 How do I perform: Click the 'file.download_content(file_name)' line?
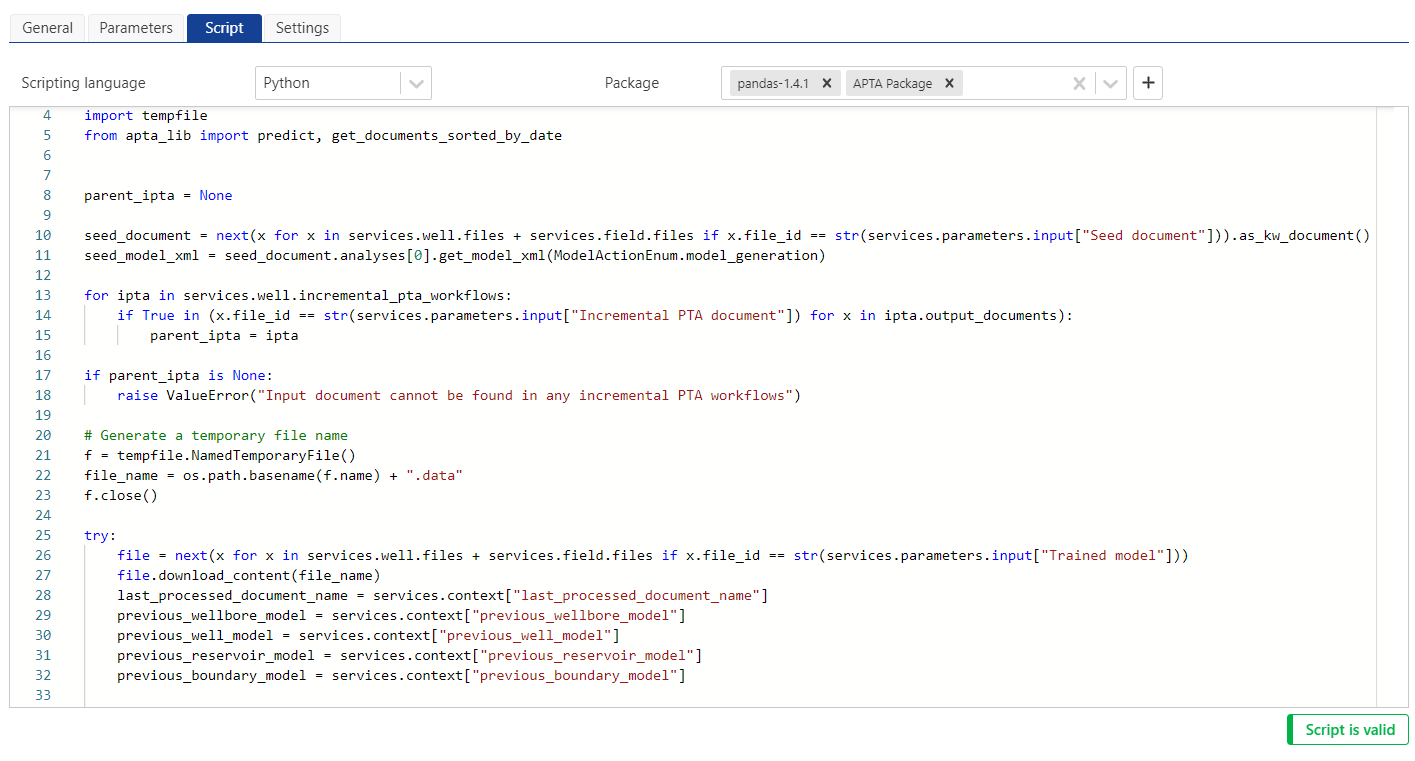(x=249, y=576)
